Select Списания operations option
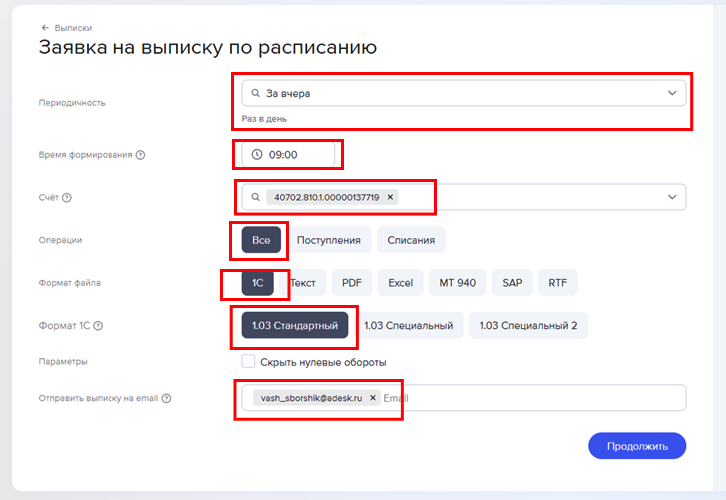Image resolution: width=726 pixels, height=500 pixels. click(x=411, y=240)
